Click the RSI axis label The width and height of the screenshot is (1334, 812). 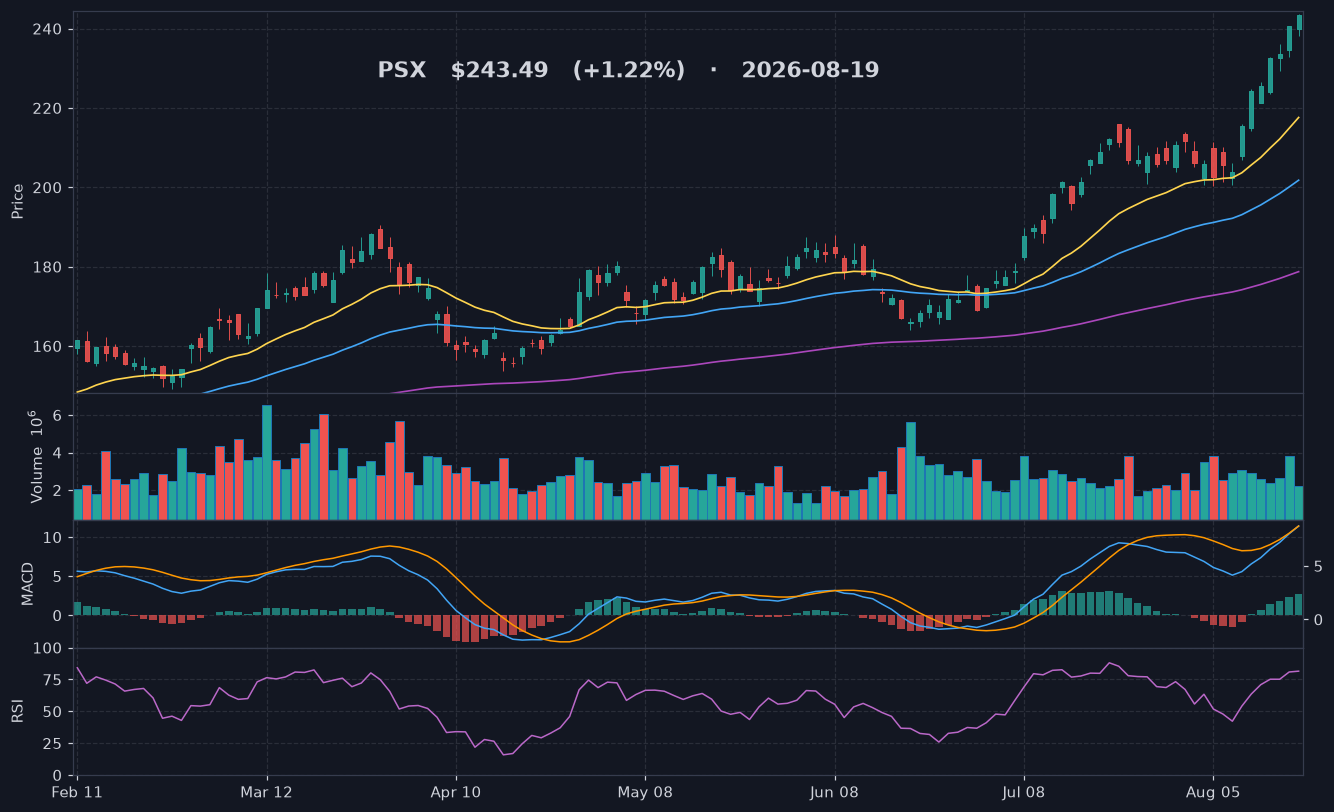[18, 712]
